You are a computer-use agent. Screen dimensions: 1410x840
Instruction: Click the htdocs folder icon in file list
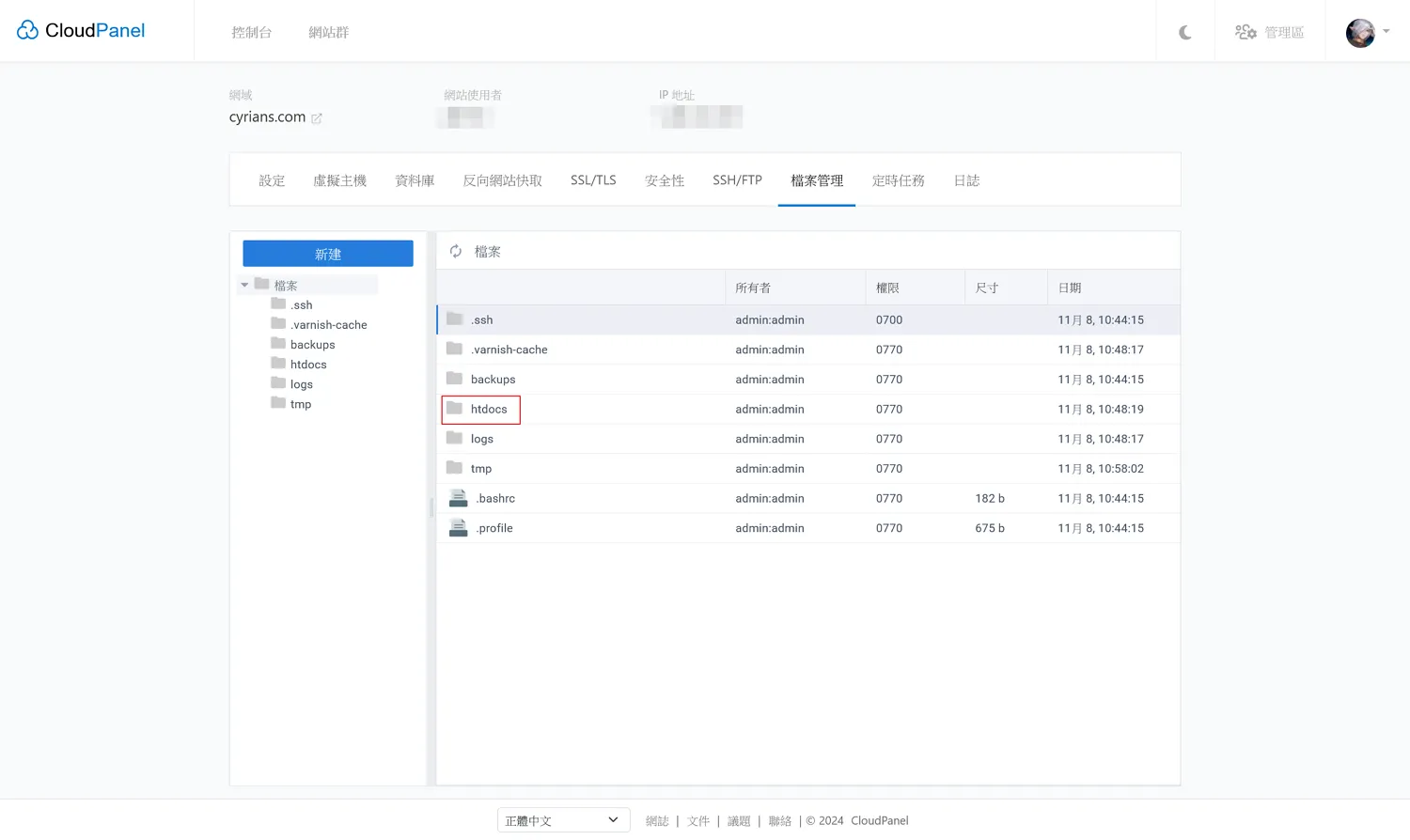455,409
